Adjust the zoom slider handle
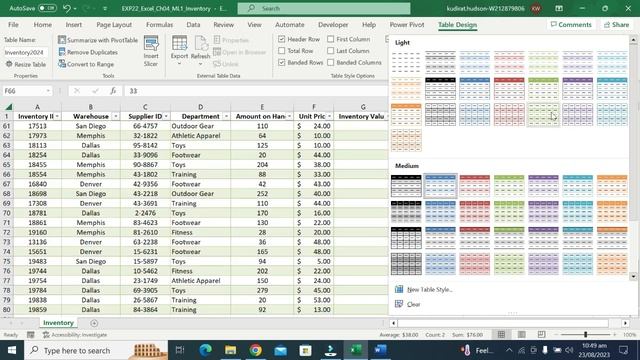 pos(585,335)
